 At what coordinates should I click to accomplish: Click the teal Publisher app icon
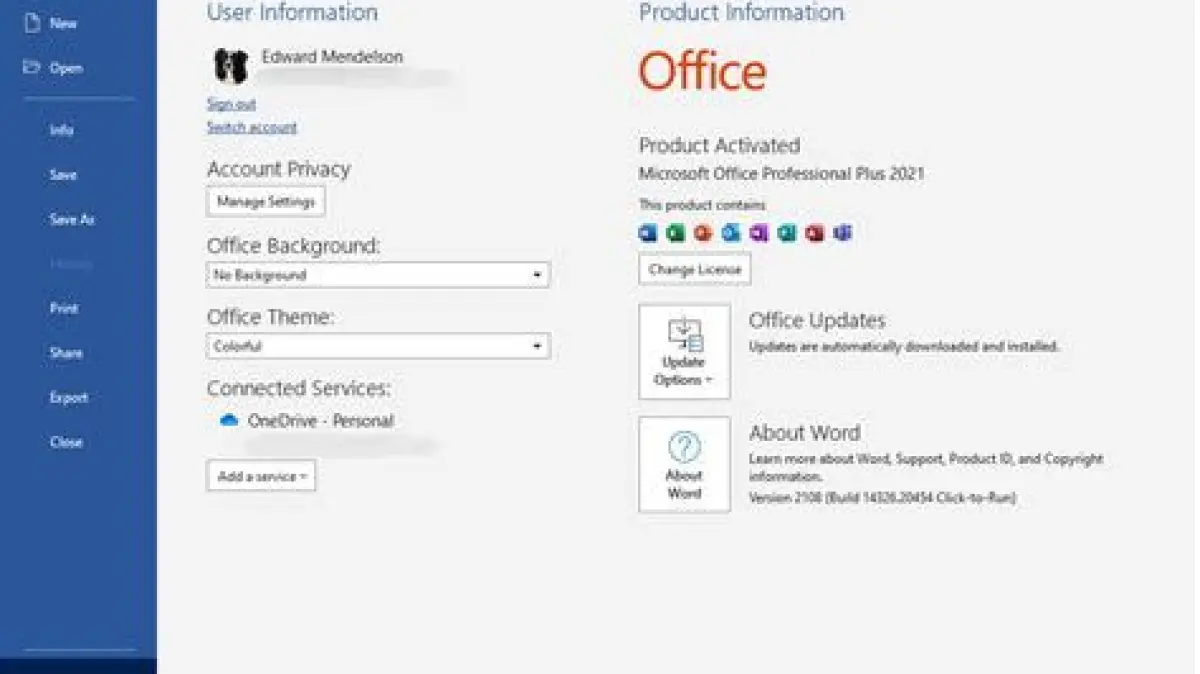787,233
